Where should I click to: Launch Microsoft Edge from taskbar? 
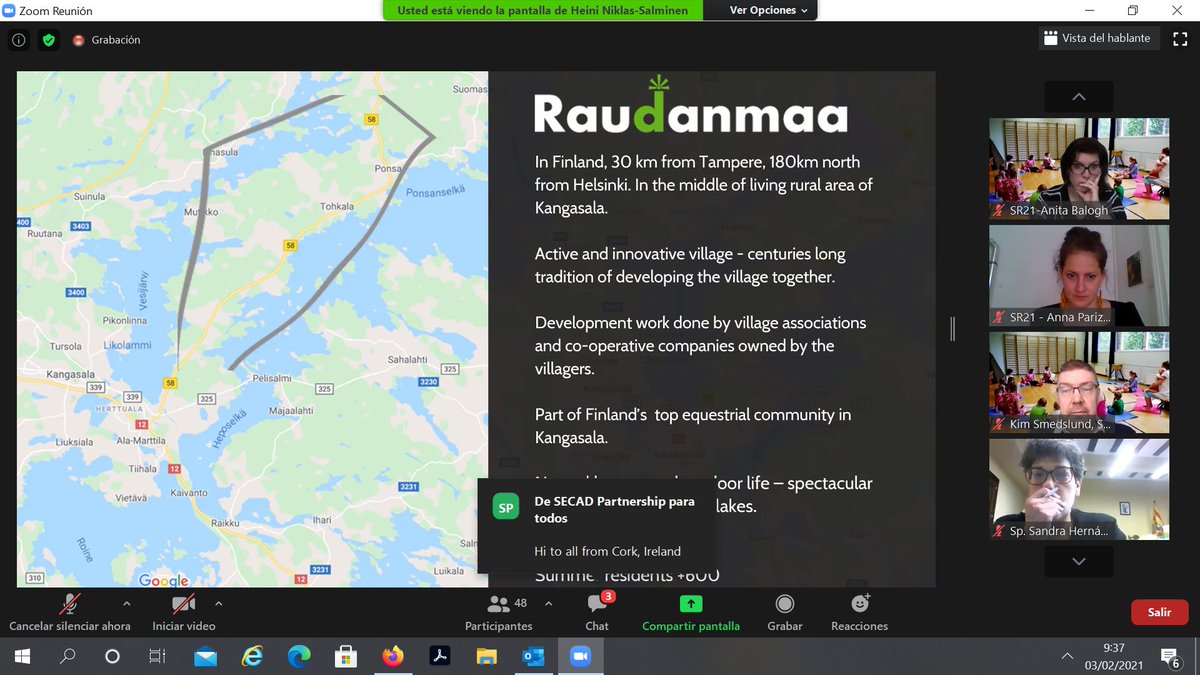click(x=299, y=656)
